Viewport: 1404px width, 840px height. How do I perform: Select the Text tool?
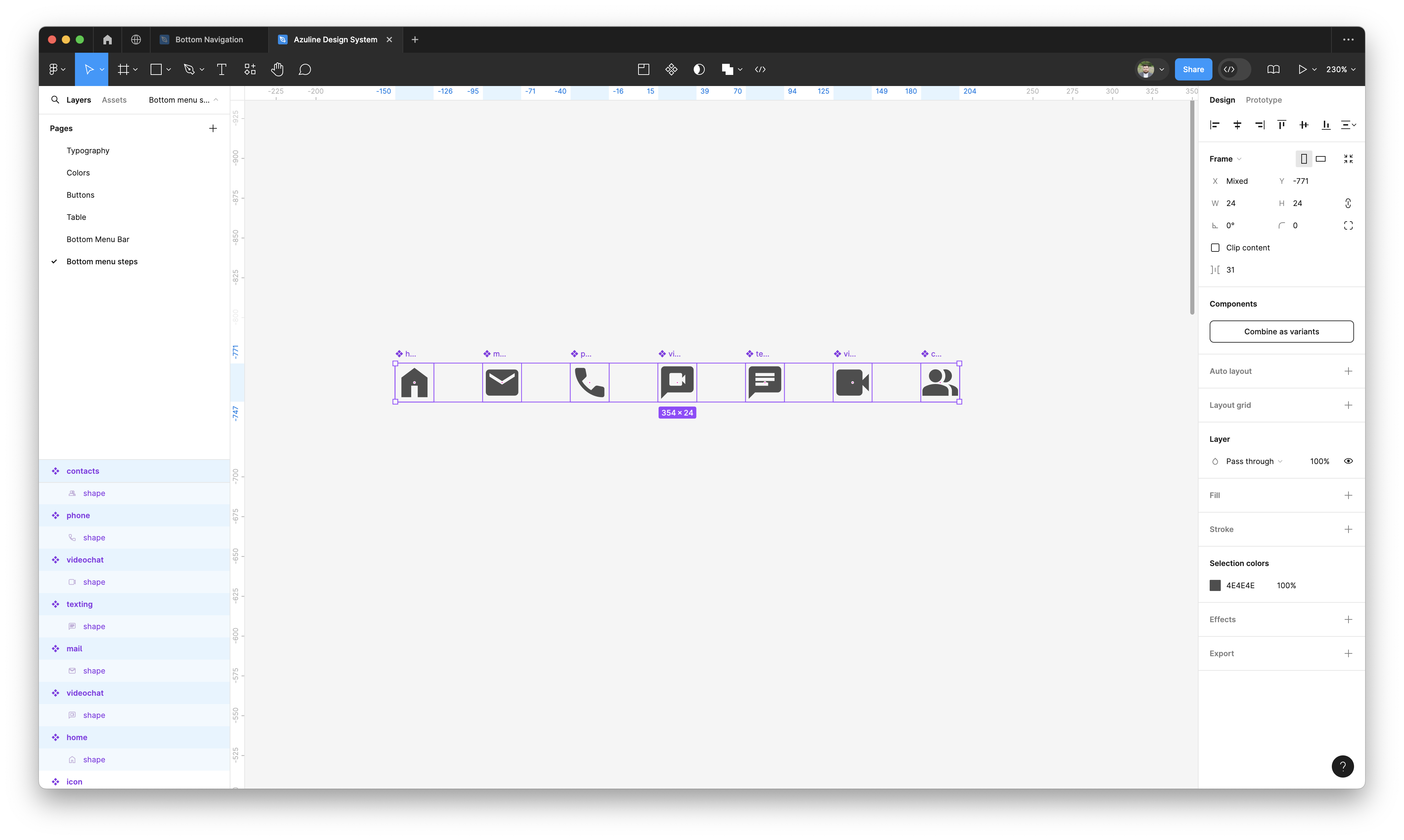click(x=221, y=70)
